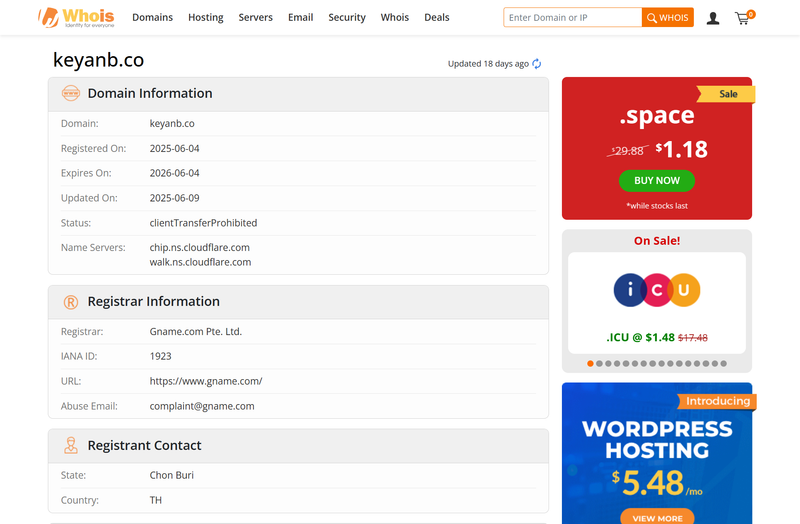Click the Registrar Information R icon
The height and width of the screenshot is (524, 800).
(71, 302)
